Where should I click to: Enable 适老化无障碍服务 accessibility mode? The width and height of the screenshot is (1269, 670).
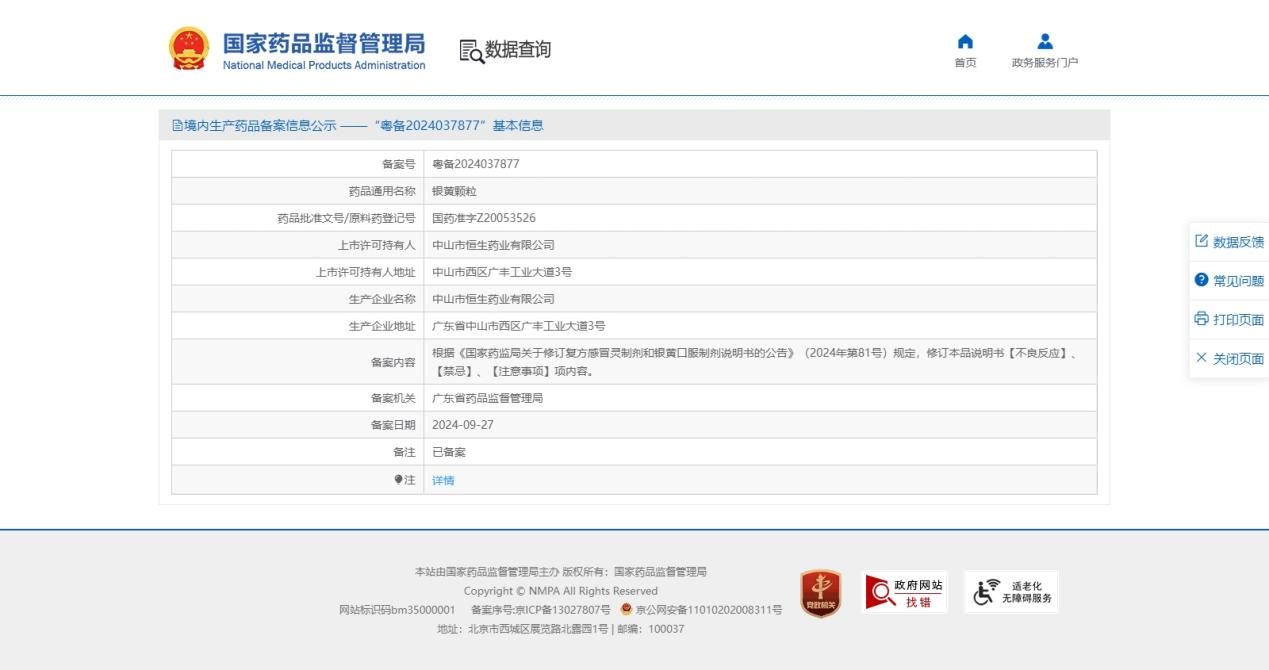click(1010, 592)
